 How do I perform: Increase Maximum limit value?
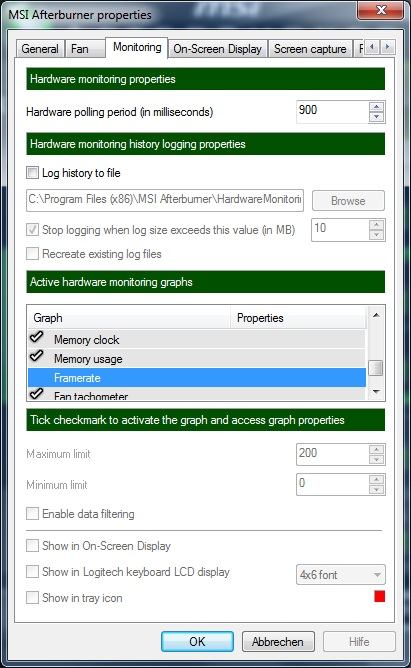pyautogui.click(x=377, y=449)
